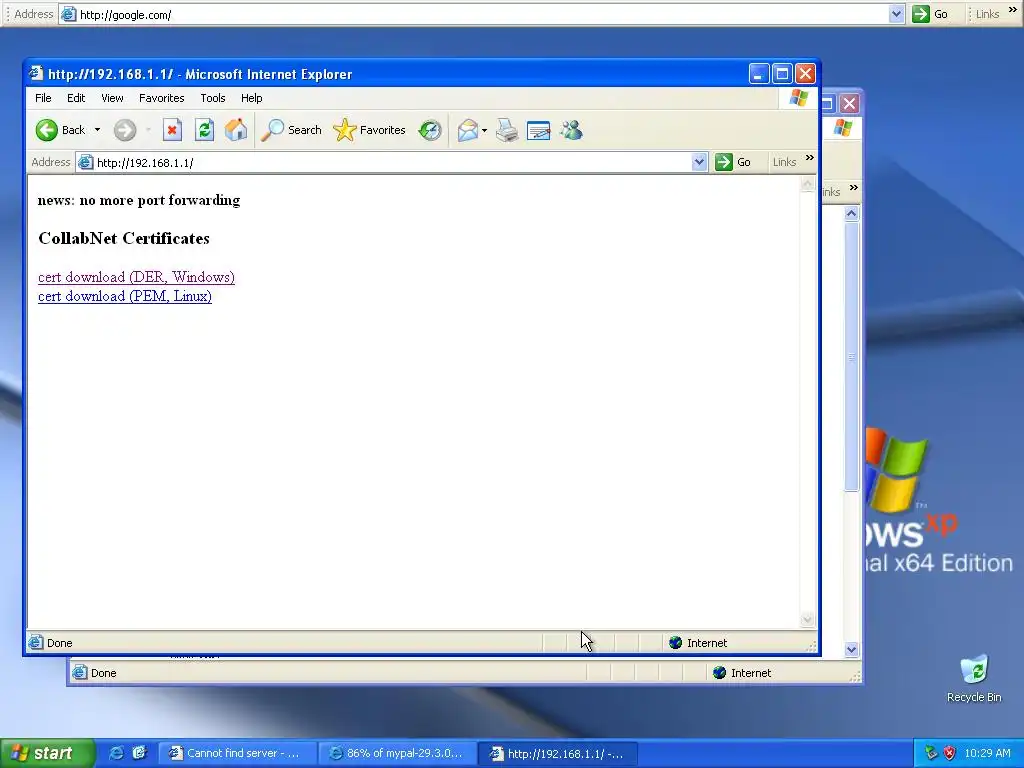This screenshot has width=1024, height=768.
Task: Open the Tools menu
Action: click(x=212, y=98)
